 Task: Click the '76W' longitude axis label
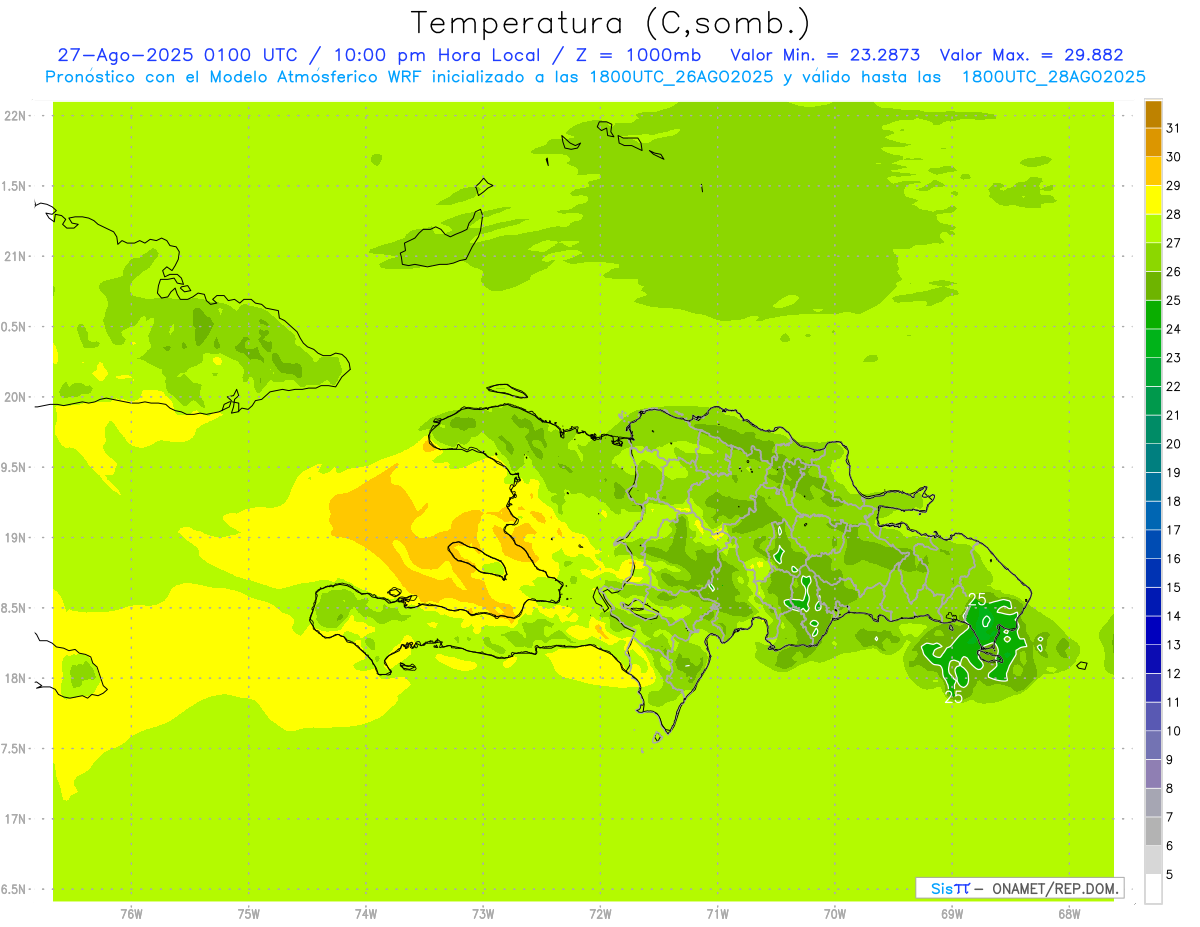coord(131,914)
